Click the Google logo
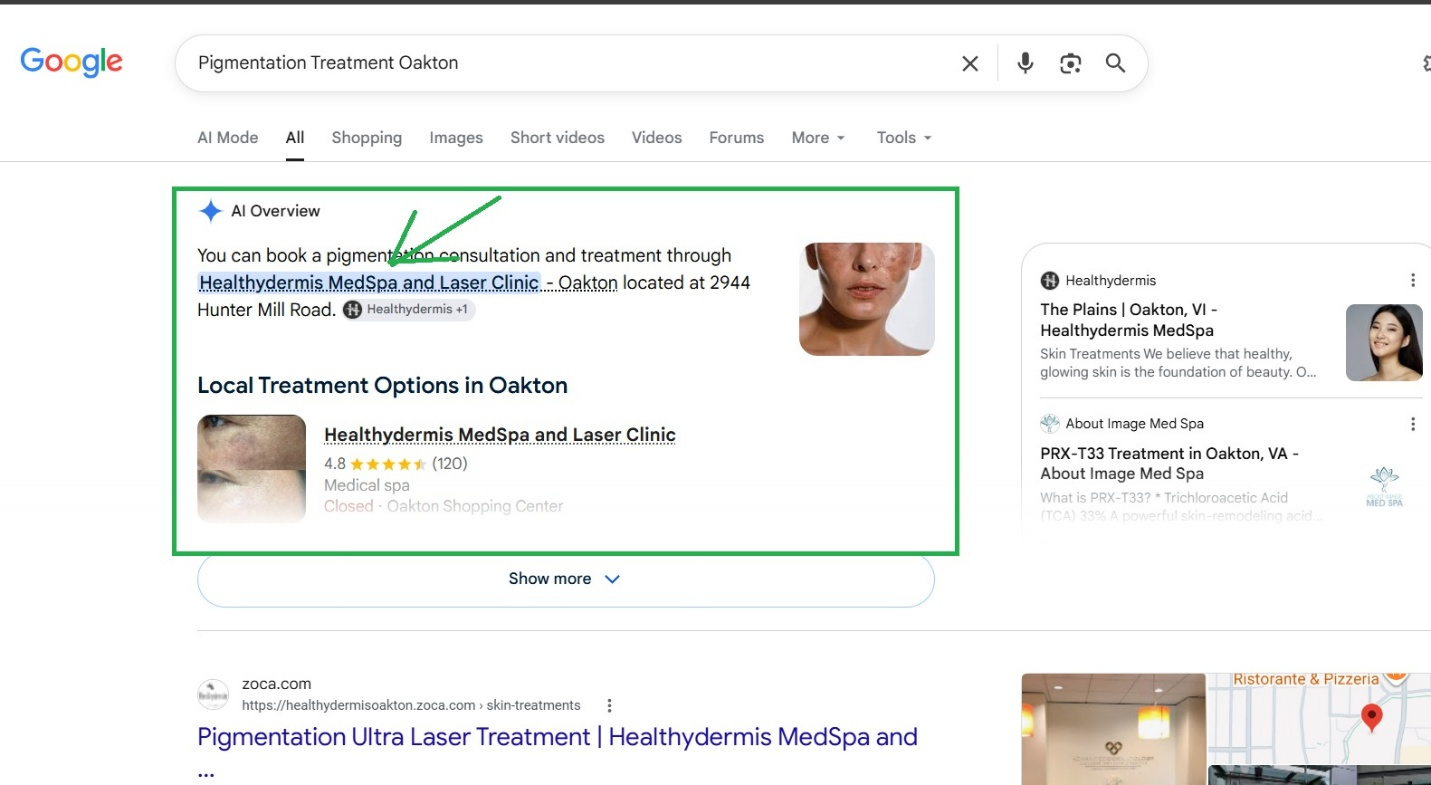 (x=71, y=61)
